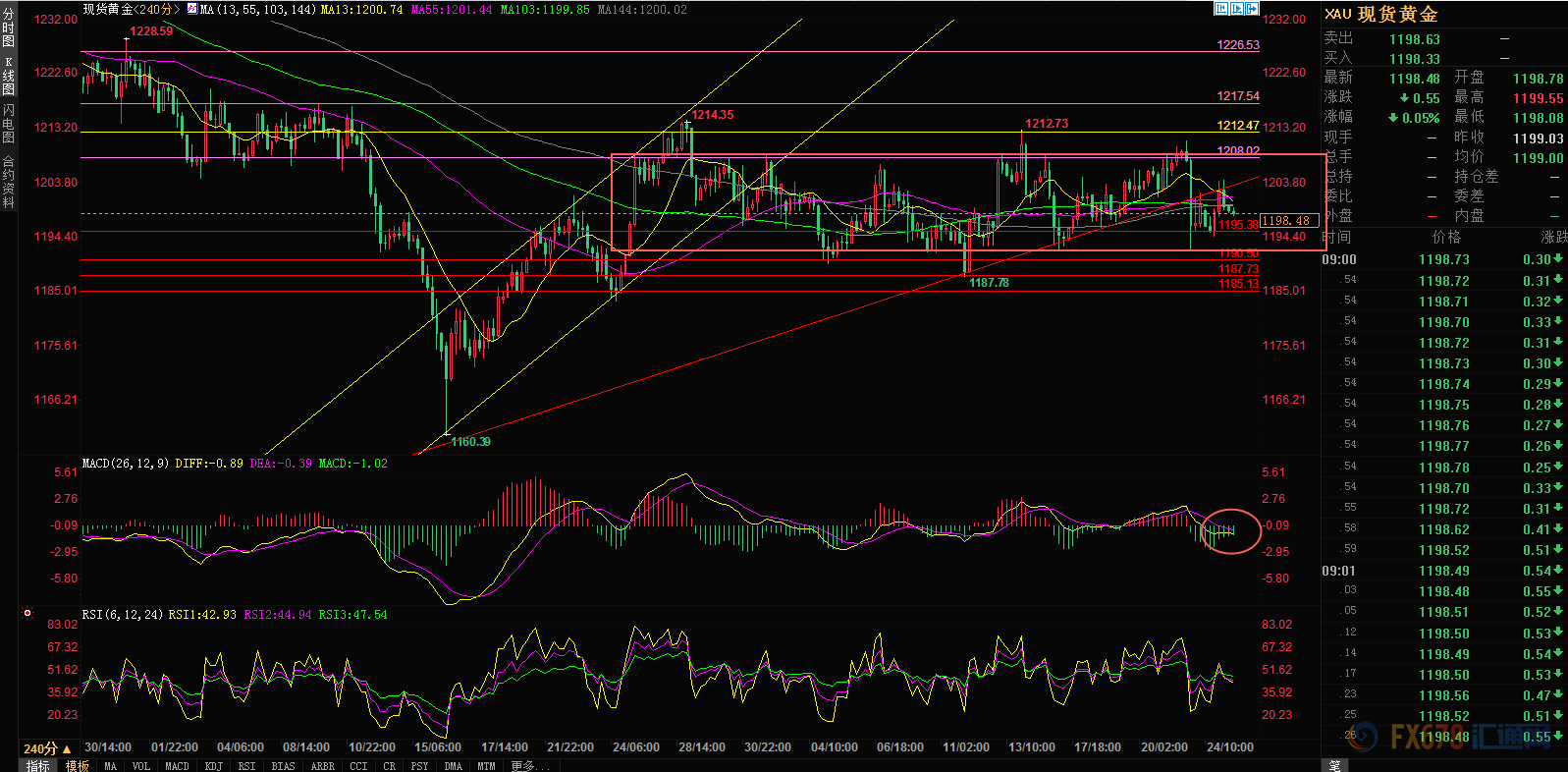
Task: Click the 09:00 tick row priced 1198.73
Action: click(1443, 259)
